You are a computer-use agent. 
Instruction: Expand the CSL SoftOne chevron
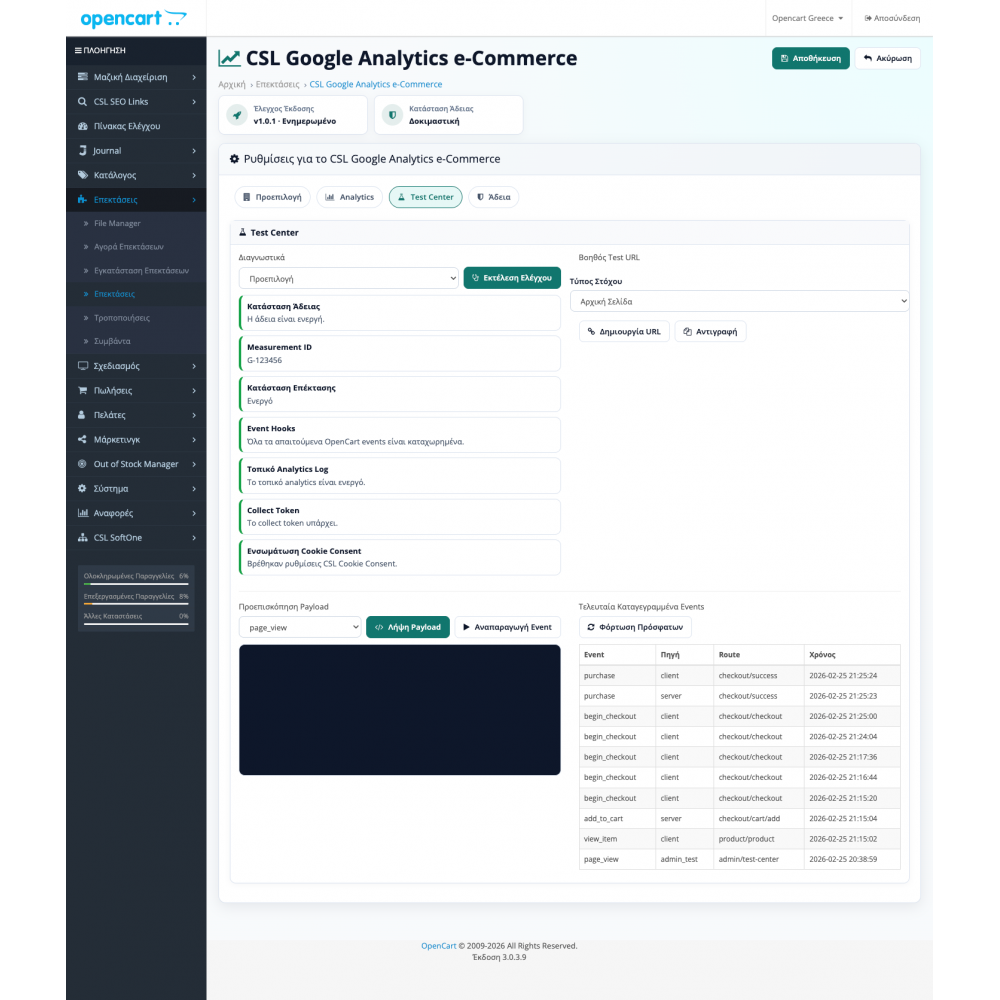coord(194,538)
